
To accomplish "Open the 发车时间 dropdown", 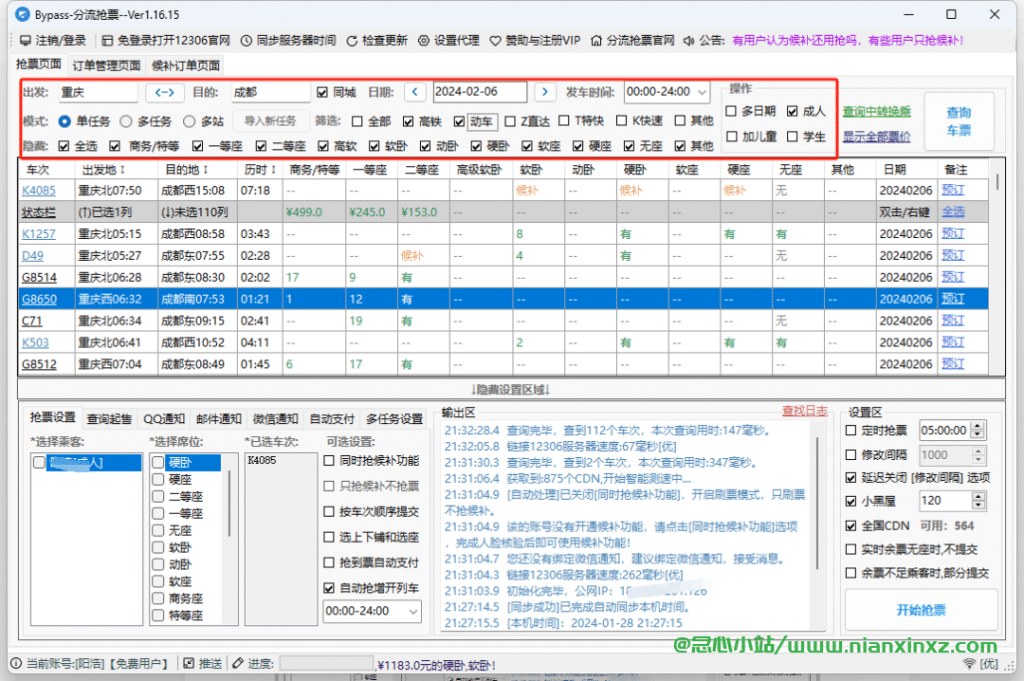I will 702,92.
